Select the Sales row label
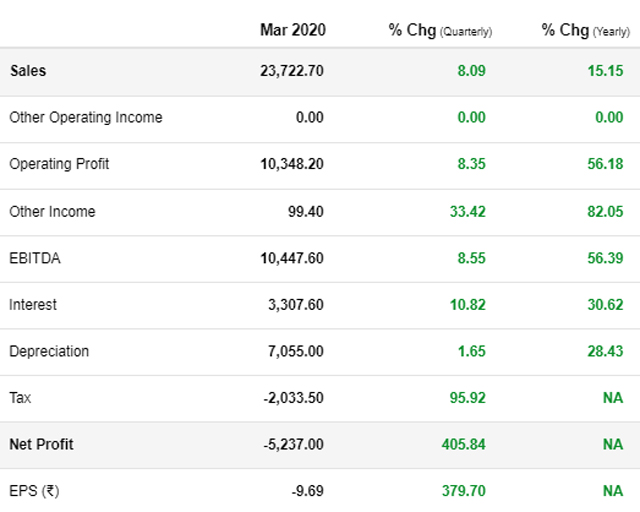Image resolution: width=640 pixels, height=512 pixels. [x=28, y=71]
